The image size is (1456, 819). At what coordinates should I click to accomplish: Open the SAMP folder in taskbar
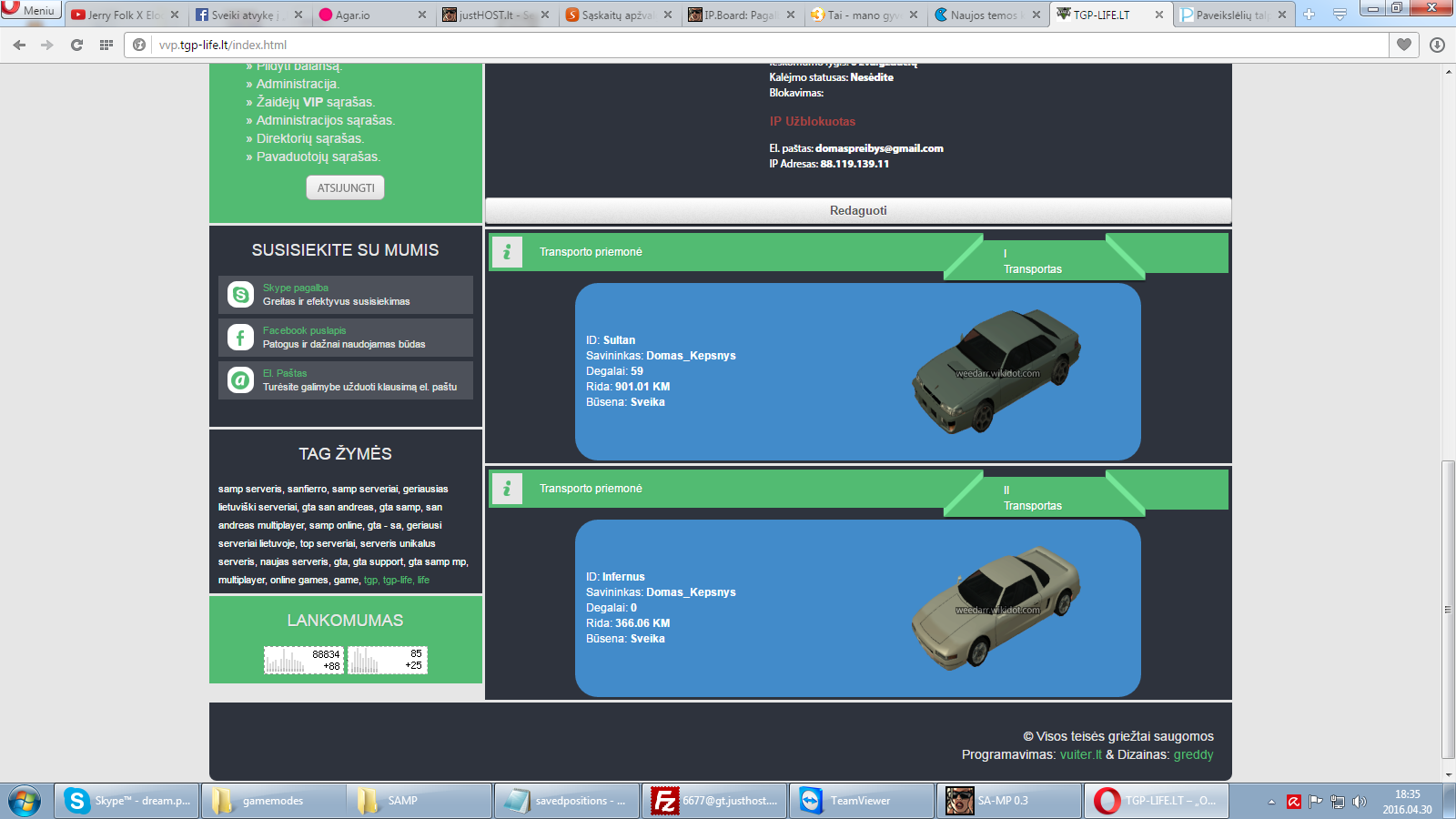coord(420,801)
